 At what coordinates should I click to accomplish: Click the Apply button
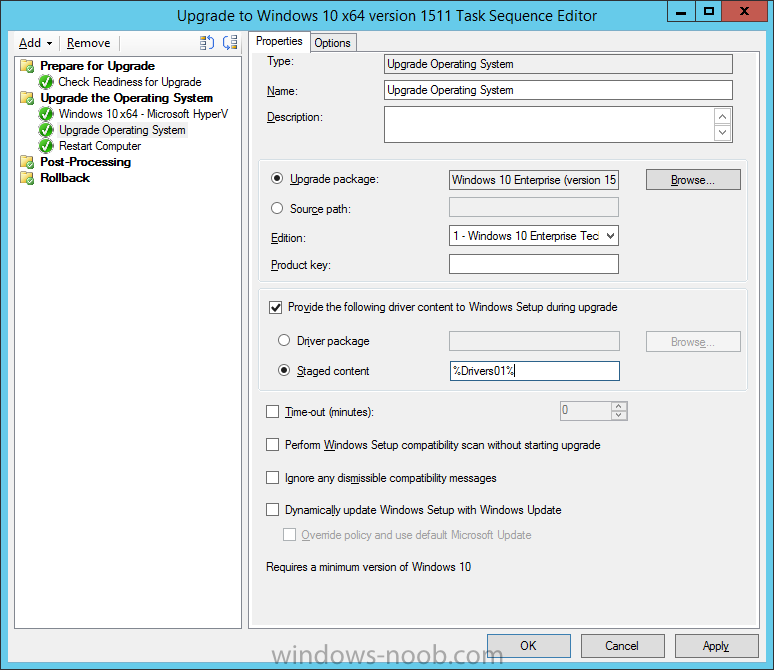point(716,646)
